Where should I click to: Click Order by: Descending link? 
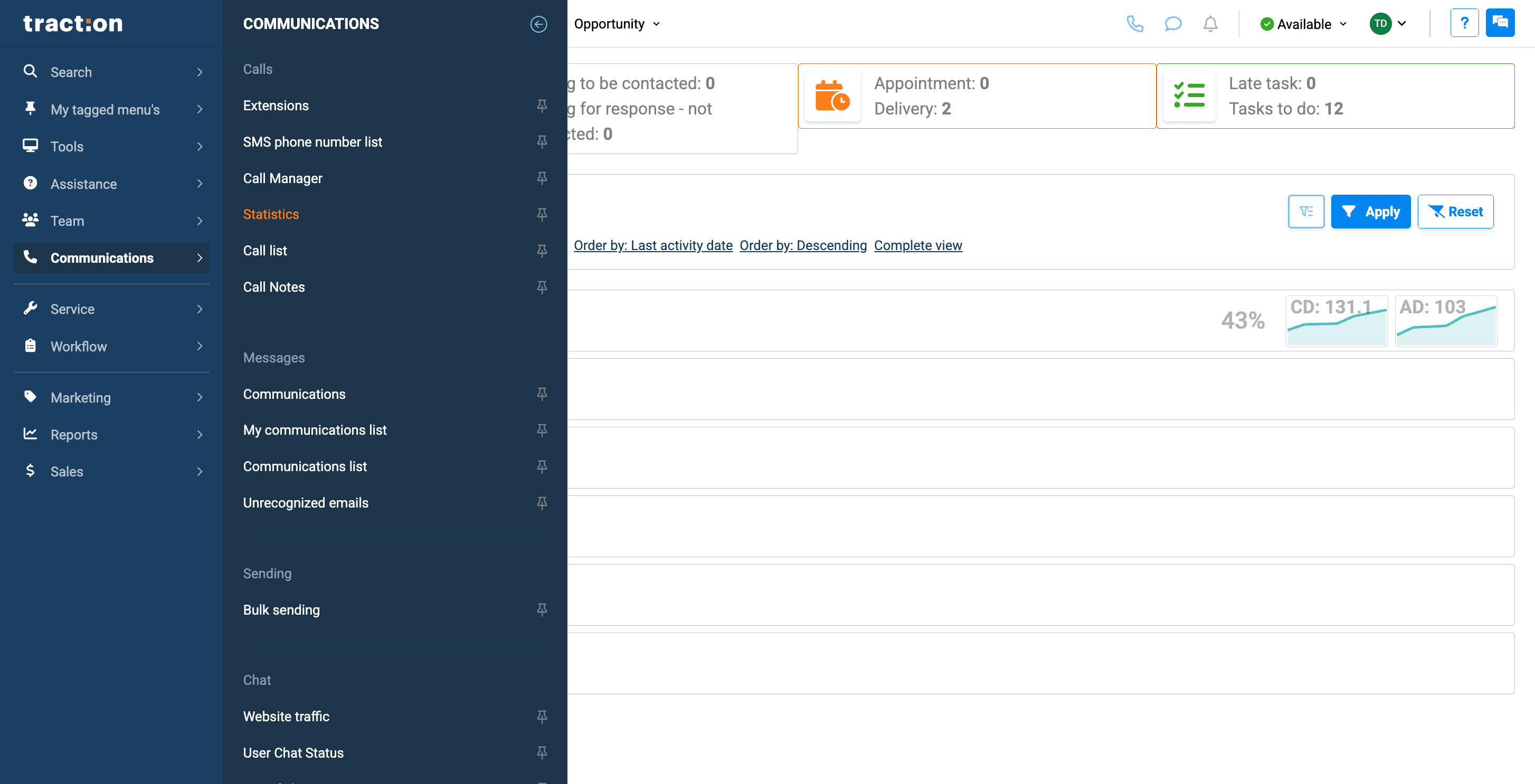803,245
